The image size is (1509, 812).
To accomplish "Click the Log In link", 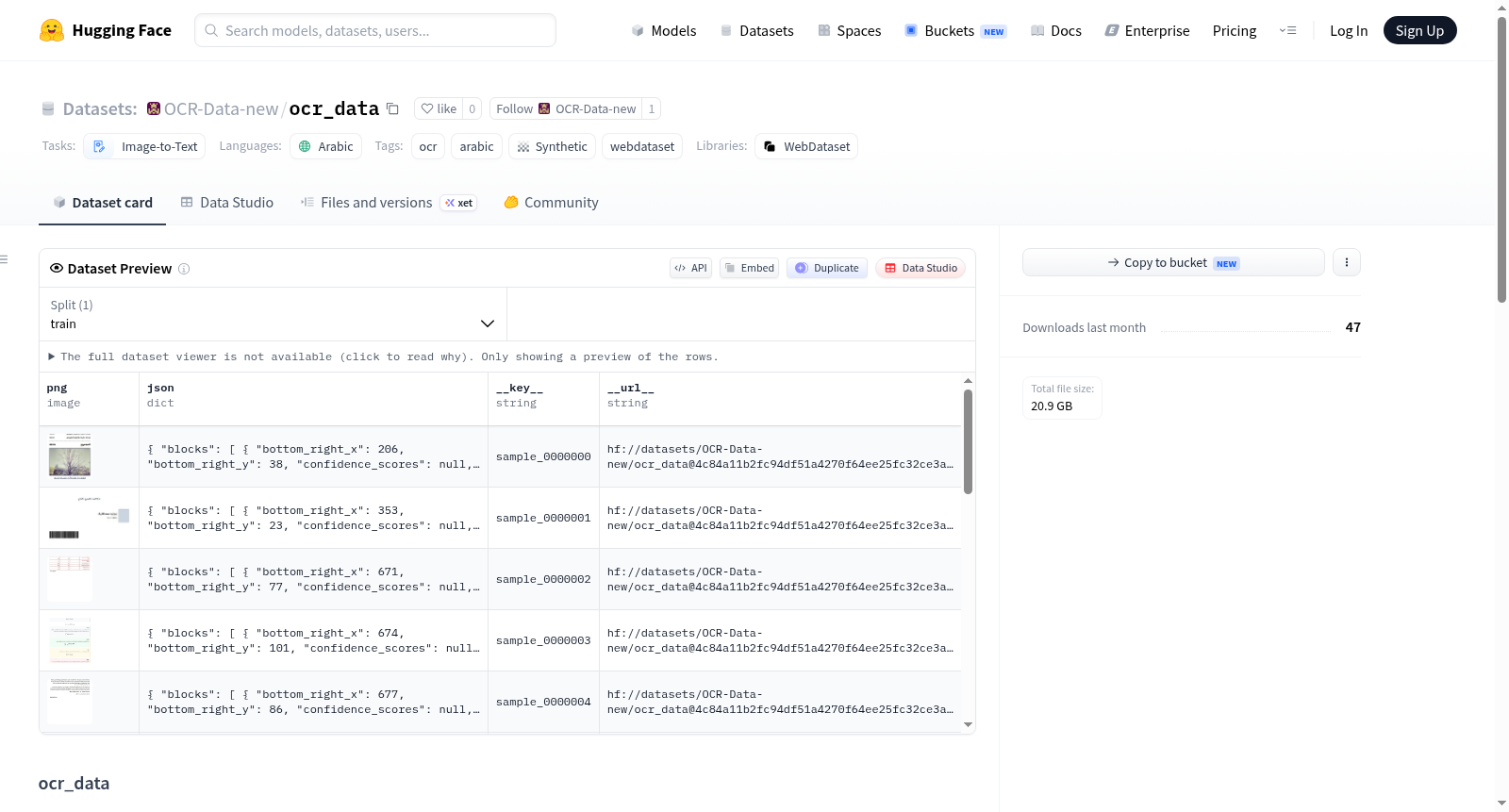I will [1349, 30].
